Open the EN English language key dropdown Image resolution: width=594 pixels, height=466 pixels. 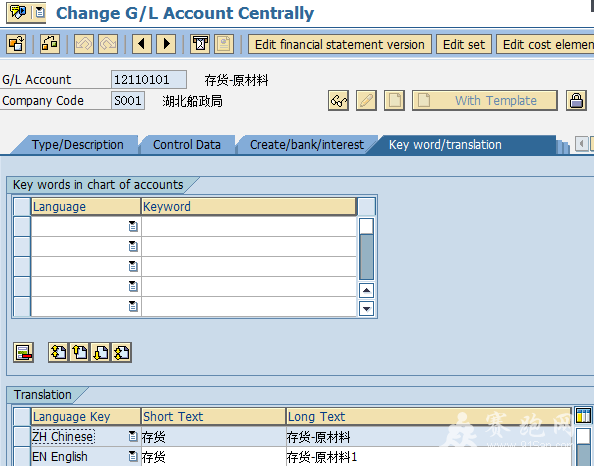click(x=133, y=456)
